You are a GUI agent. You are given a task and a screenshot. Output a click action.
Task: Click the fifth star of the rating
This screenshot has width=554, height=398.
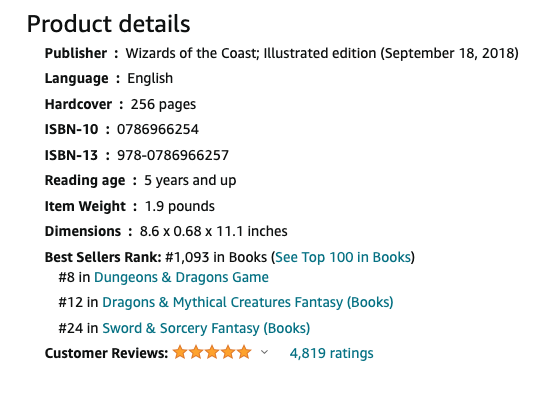click(x=244, y=352)
